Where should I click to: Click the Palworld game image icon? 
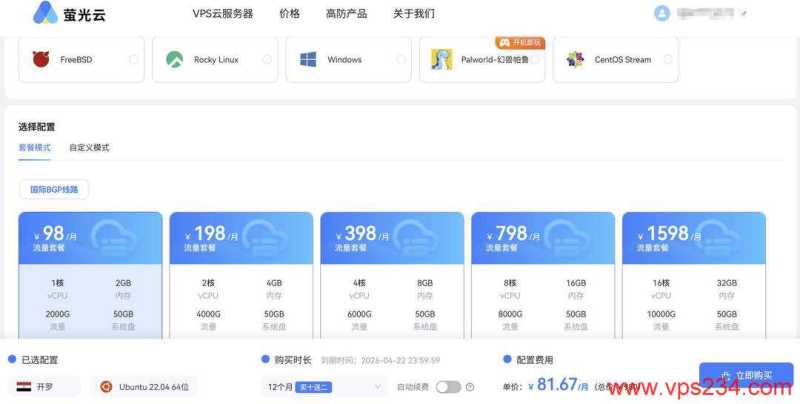point(441,60)
